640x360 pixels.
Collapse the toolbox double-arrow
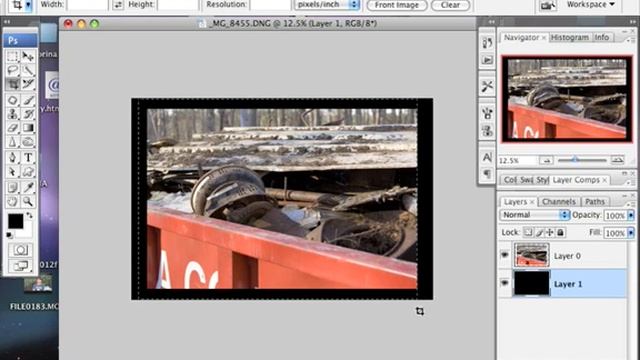pos(7,22)
